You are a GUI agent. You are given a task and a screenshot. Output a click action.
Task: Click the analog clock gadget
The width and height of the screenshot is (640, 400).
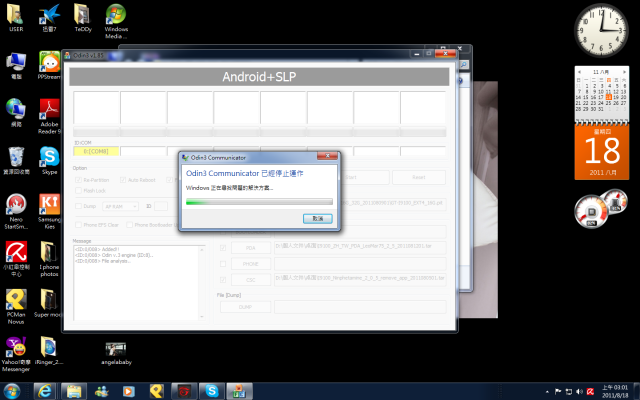(x=601, y=30)
